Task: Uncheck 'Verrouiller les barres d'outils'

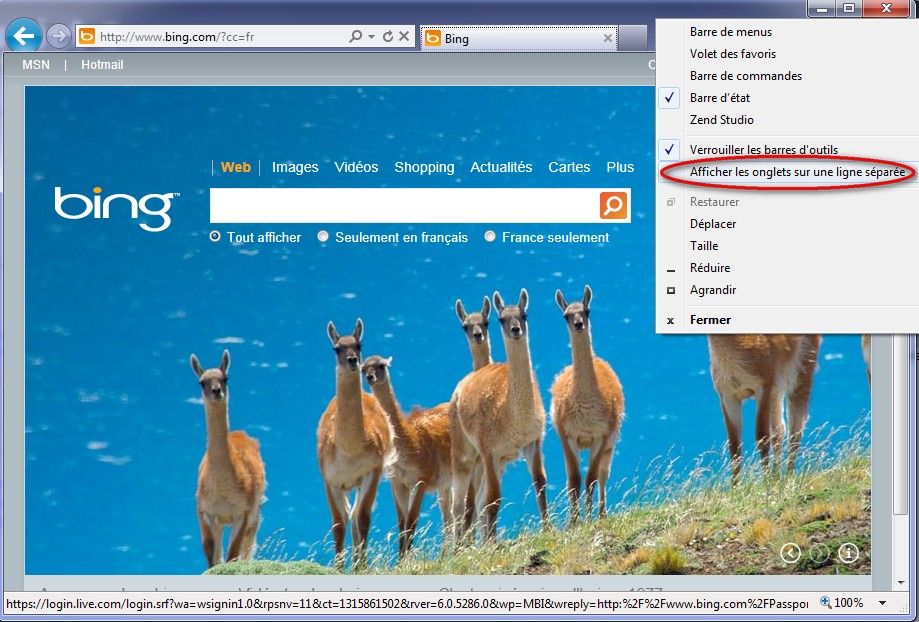Action: [x=763, y=150]
